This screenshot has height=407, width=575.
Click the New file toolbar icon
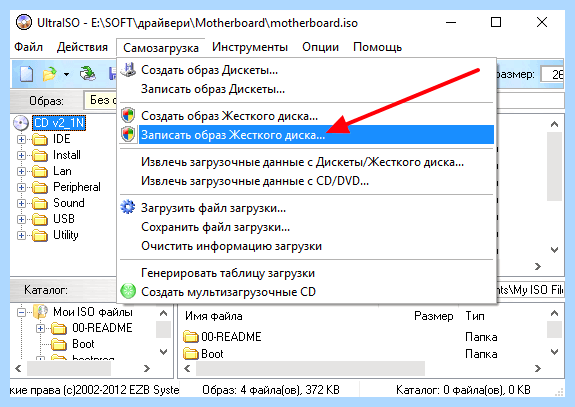(26, 74)
